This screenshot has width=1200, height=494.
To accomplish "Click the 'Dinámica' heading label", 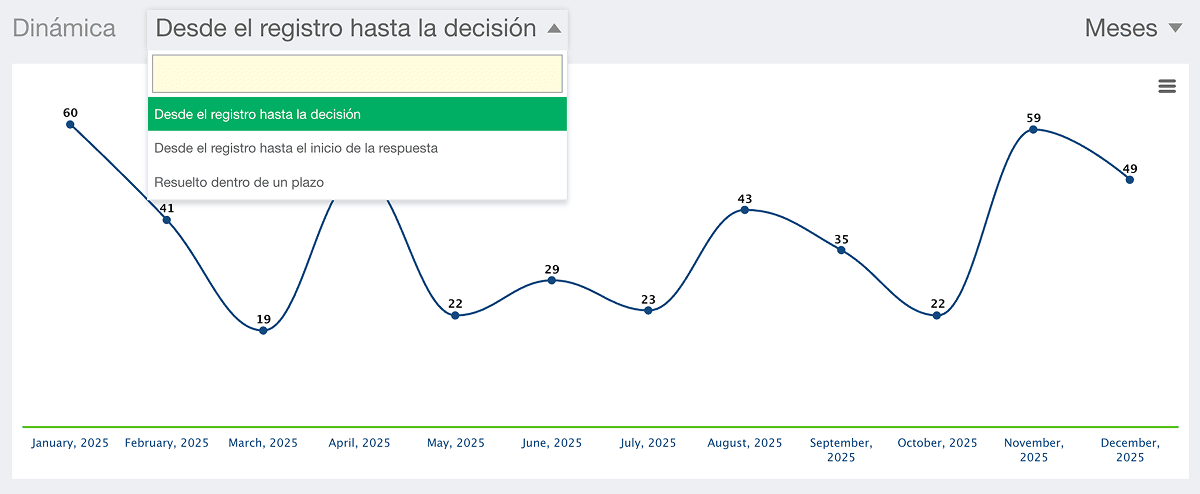I will tap(64, 29).
